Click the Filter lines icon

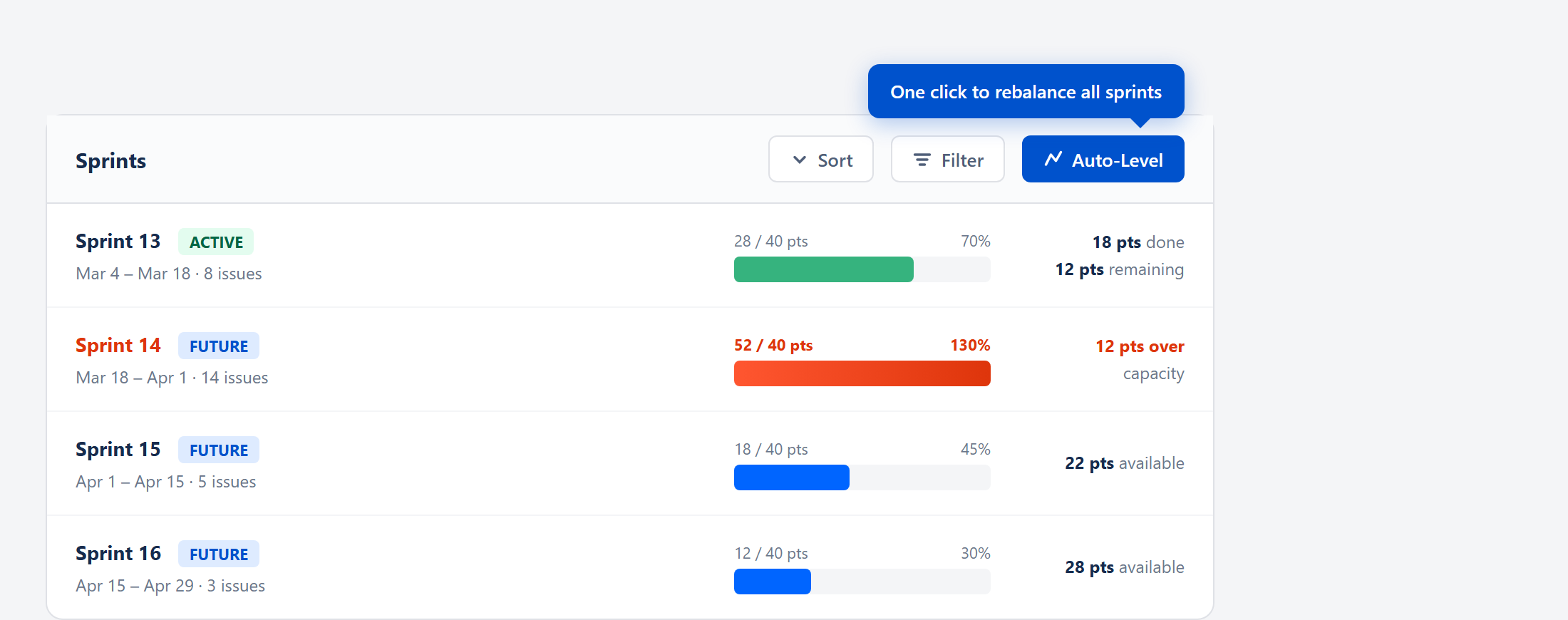tap(922, 160)
